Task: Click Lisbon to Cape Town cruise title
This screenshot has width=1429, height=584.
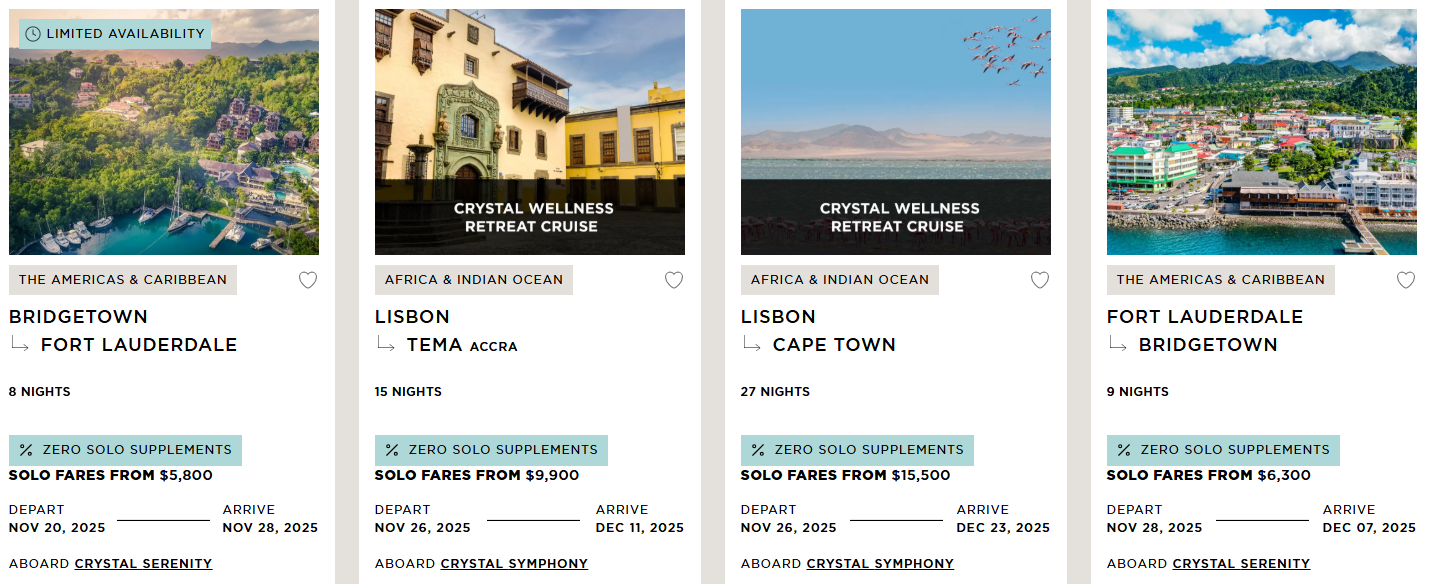Action: click(x=818, y=331)
